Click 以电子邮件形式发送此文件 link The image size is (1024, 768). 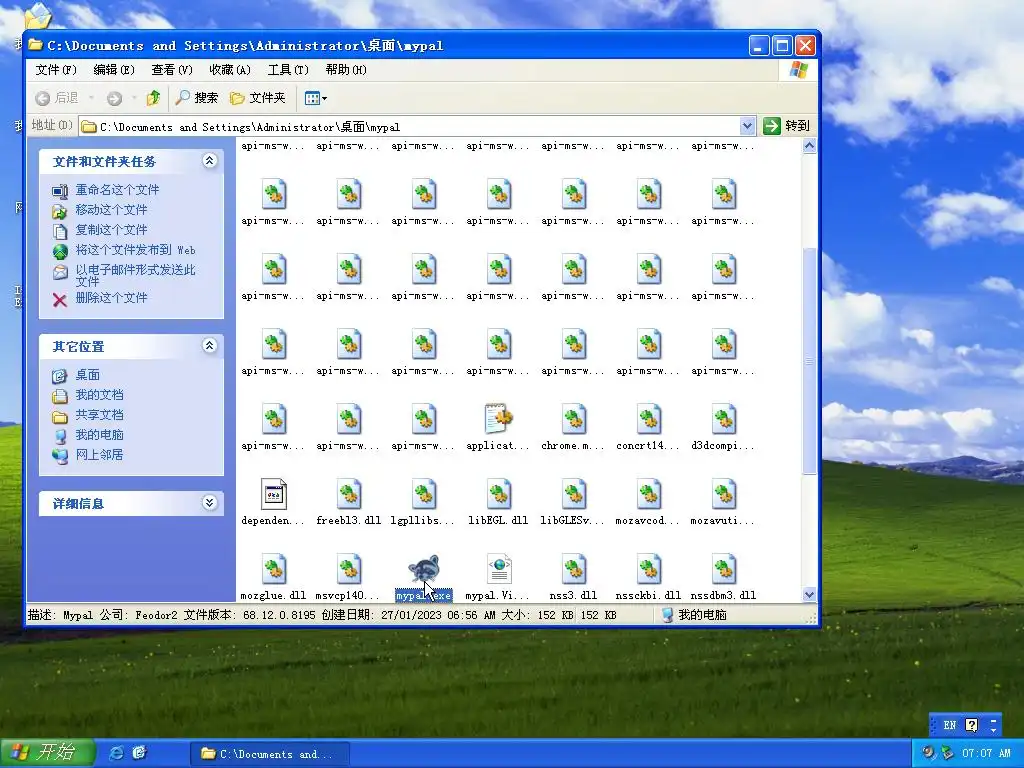135,276
